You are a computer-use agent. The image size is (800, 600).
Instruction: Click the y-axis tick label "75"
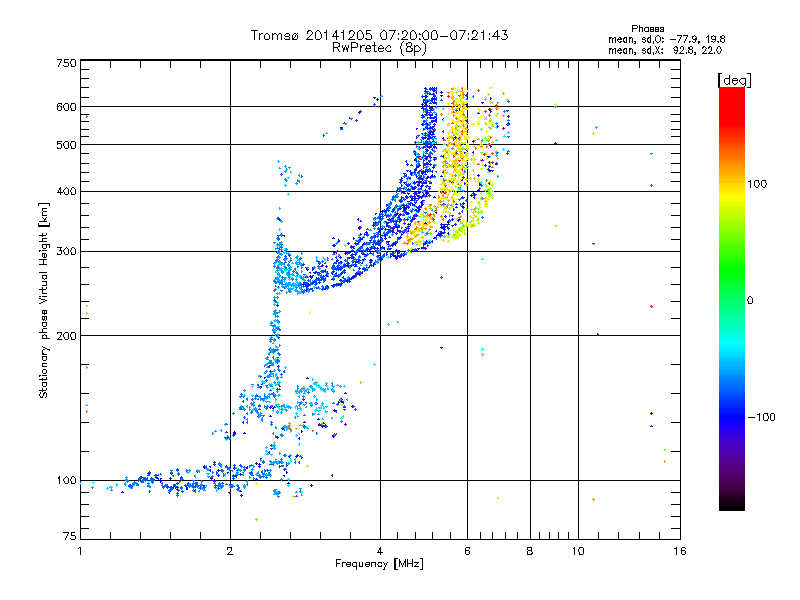point(70,536)
